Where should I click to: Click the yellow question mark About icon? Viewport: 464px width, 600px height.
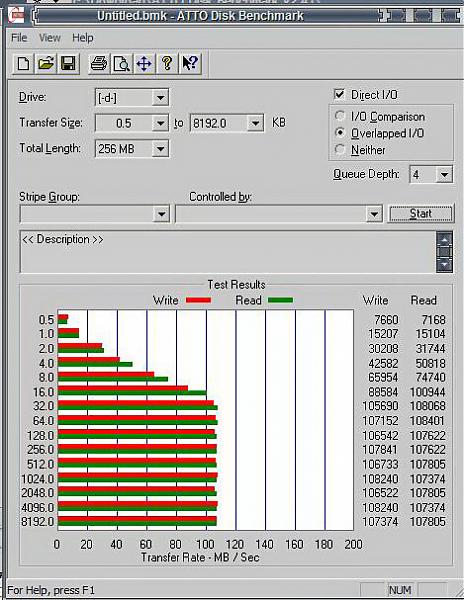tap(167, 63)
